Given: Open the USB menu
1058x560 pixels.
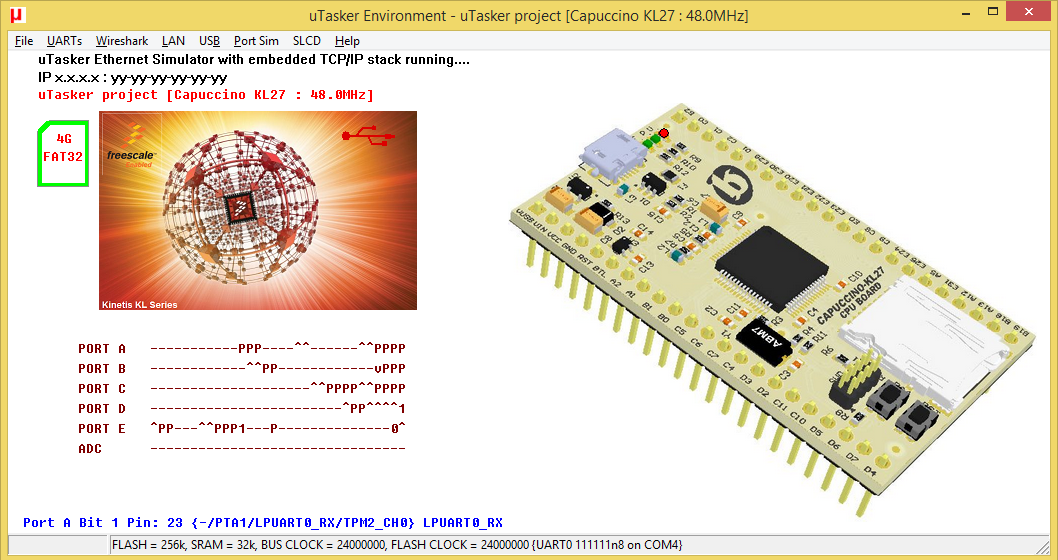Looking at the screenshot, I should 209,41.
